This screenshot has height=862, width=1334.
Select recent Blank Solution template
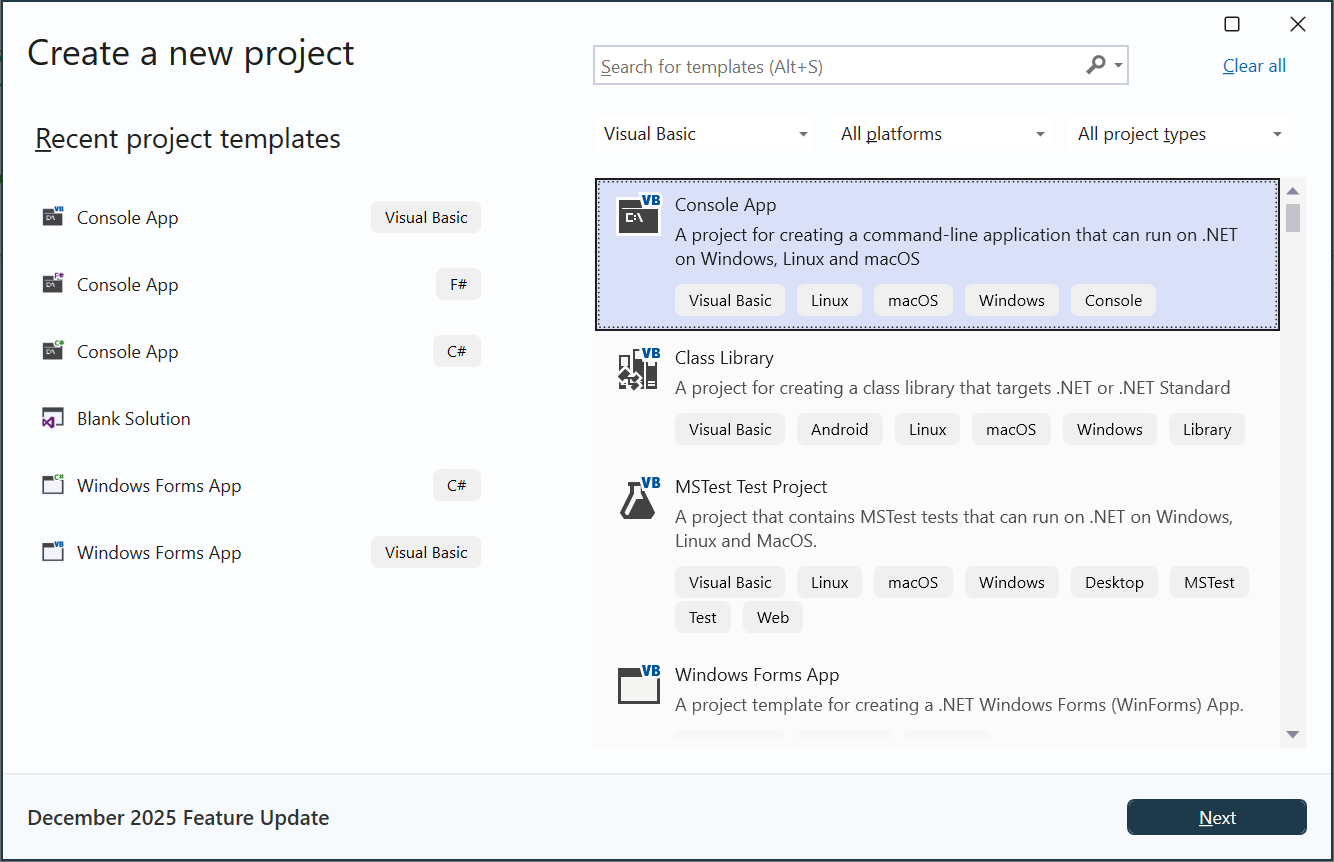coord(261,418)
